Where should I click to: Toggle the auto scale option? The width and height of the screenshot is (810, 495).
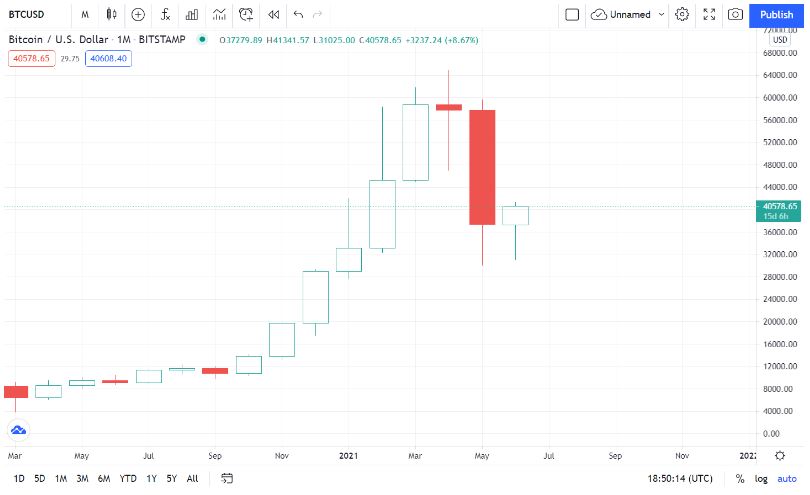point(789,478)
